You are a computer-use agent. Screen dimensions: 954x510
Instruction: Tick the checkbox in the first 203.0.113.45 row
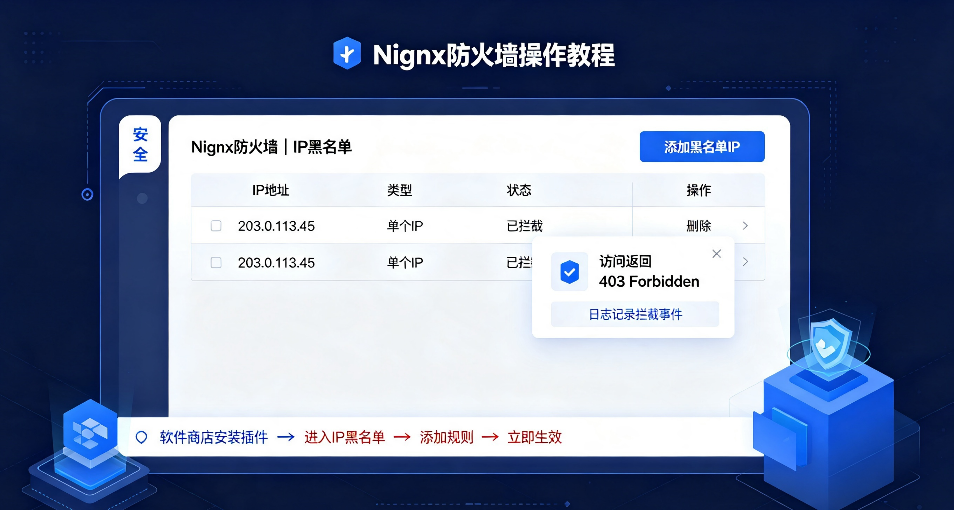[x=216, y=226]
